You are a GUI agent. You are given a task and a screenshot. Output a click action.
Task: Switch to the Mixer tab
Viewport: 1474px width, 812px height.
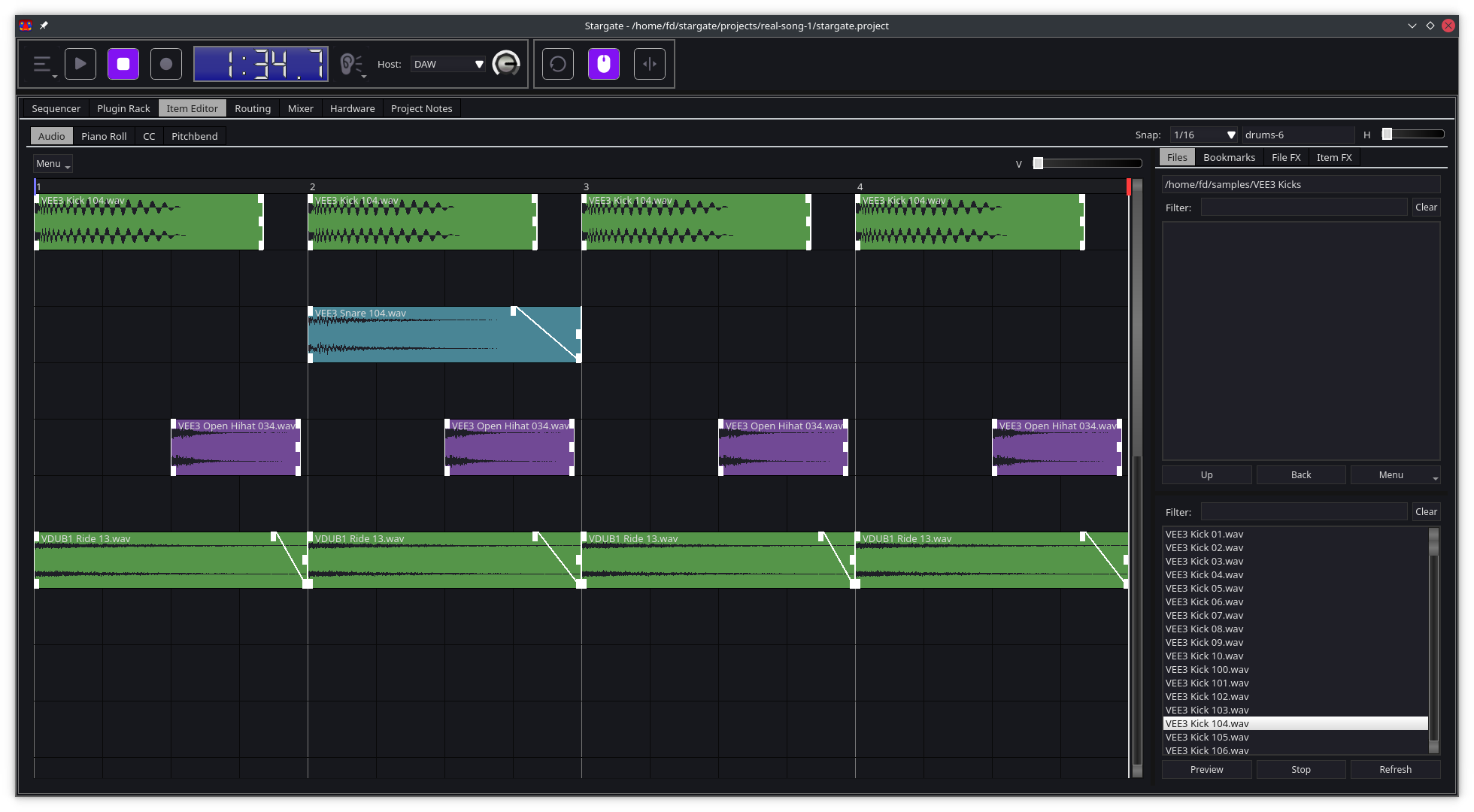(301, 108)
